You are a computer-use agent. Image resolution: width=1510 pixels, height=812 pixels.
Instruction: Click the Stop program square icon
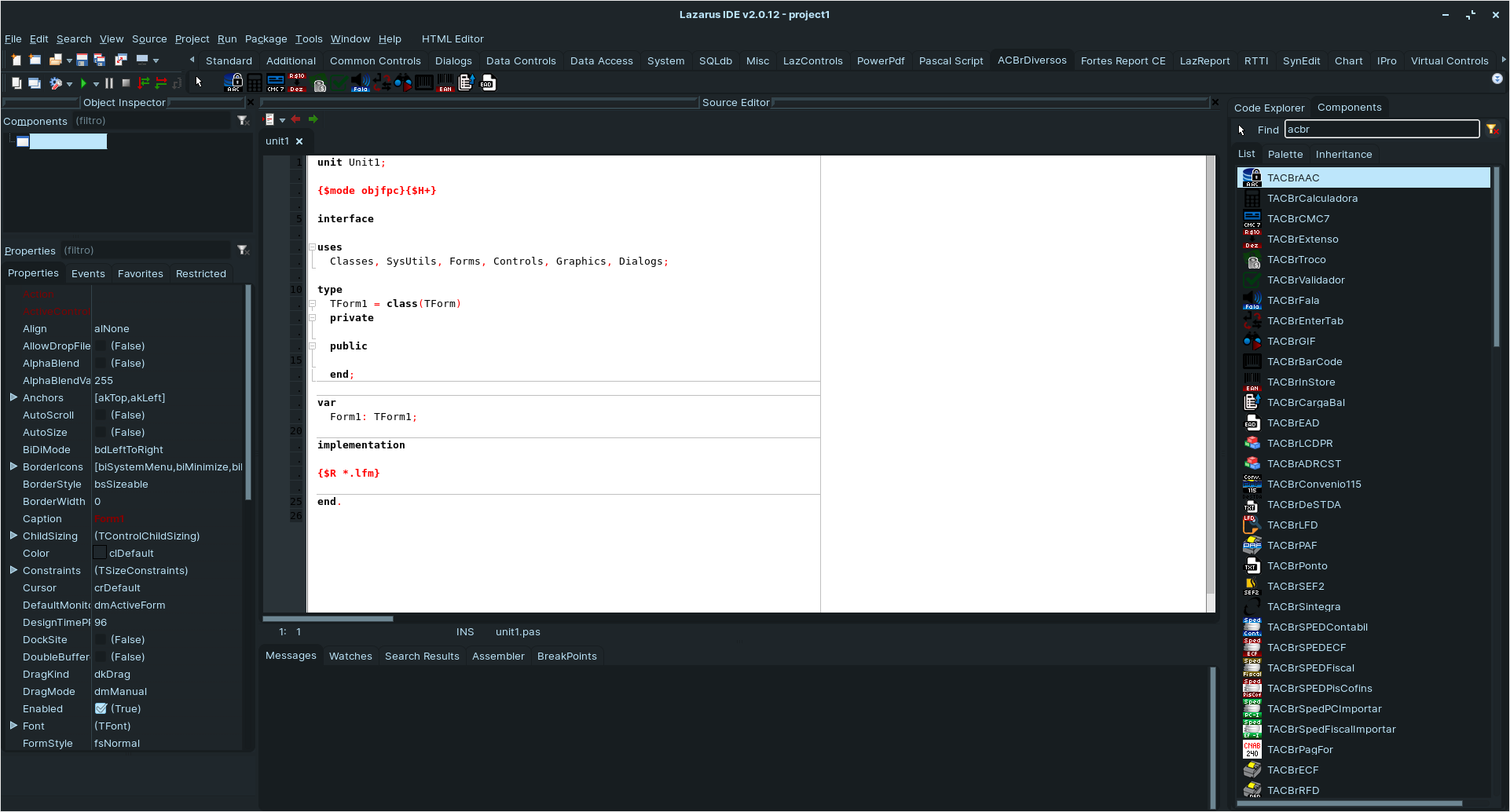(126, 82)
